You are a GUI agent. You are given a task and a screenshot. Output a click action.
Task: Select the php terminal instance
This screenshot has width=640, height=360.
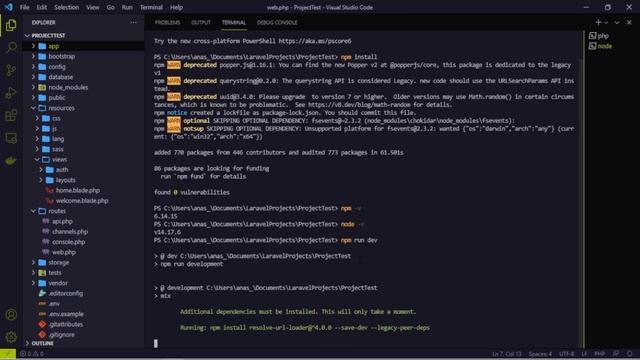tap(599, 36)
